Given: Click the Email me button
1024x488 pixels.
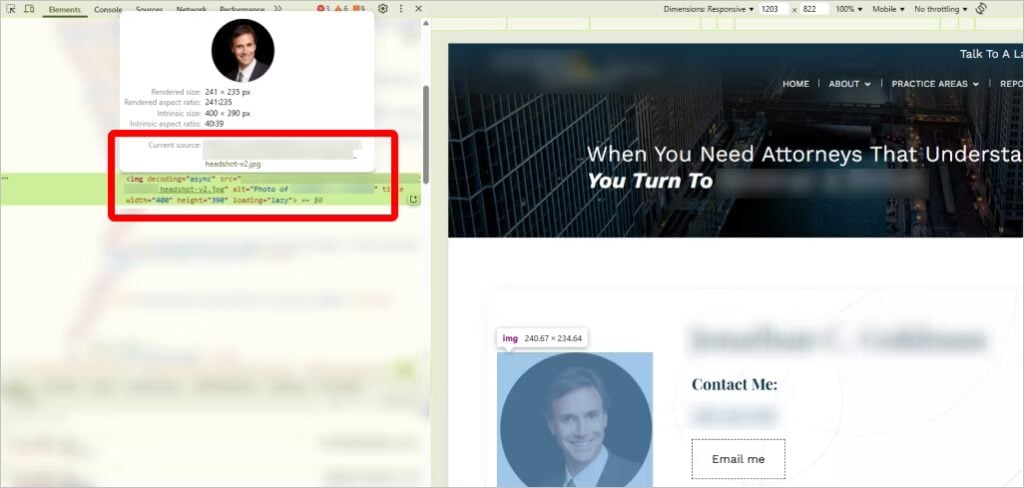Looking at the screenshot, I should pos(738,459).
